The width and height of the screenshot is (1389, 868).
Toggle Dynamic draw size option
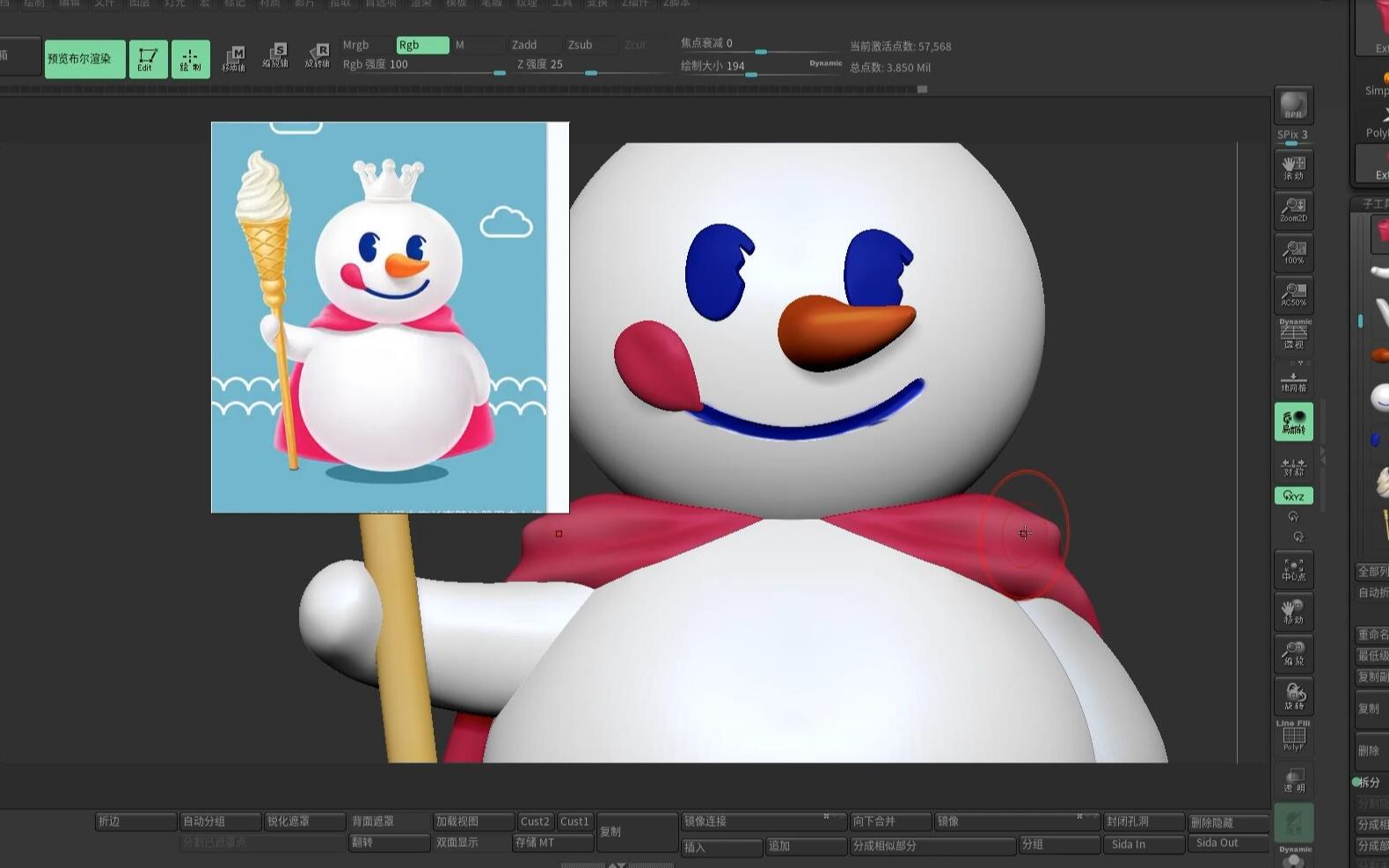click(825, 63)
